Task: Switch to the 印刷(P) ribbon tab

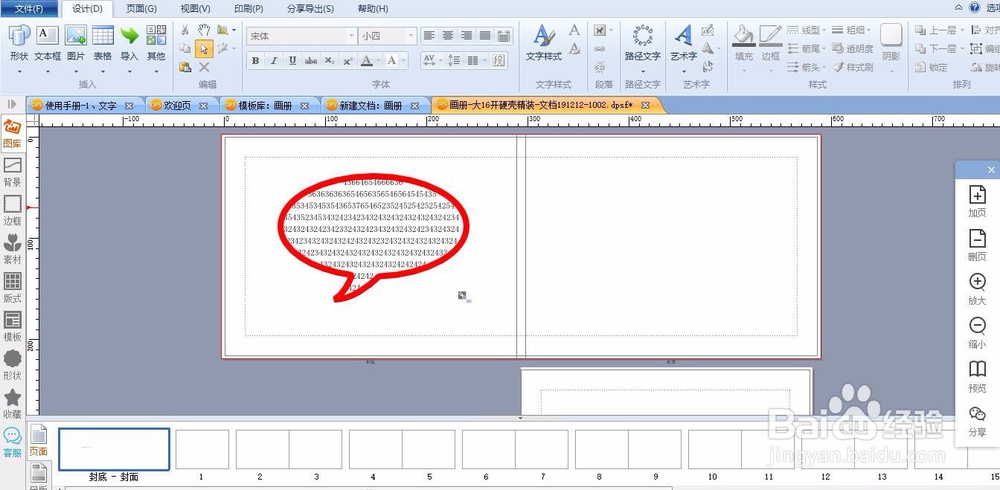Action: 248,8
